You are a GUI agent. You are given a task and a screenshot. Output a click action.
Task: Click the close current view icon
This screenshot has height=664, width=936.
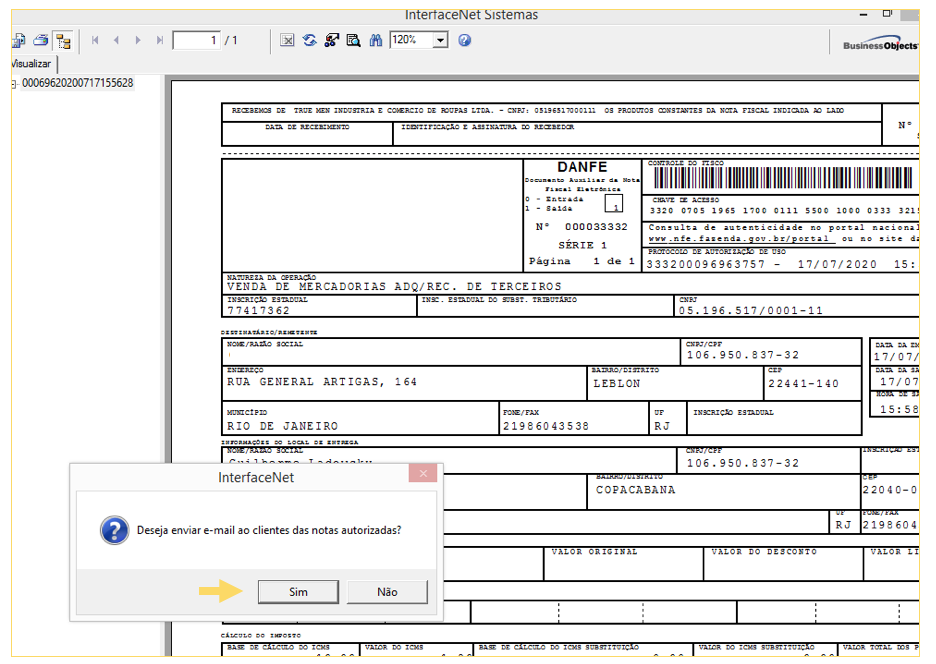(x=287, y=41)
